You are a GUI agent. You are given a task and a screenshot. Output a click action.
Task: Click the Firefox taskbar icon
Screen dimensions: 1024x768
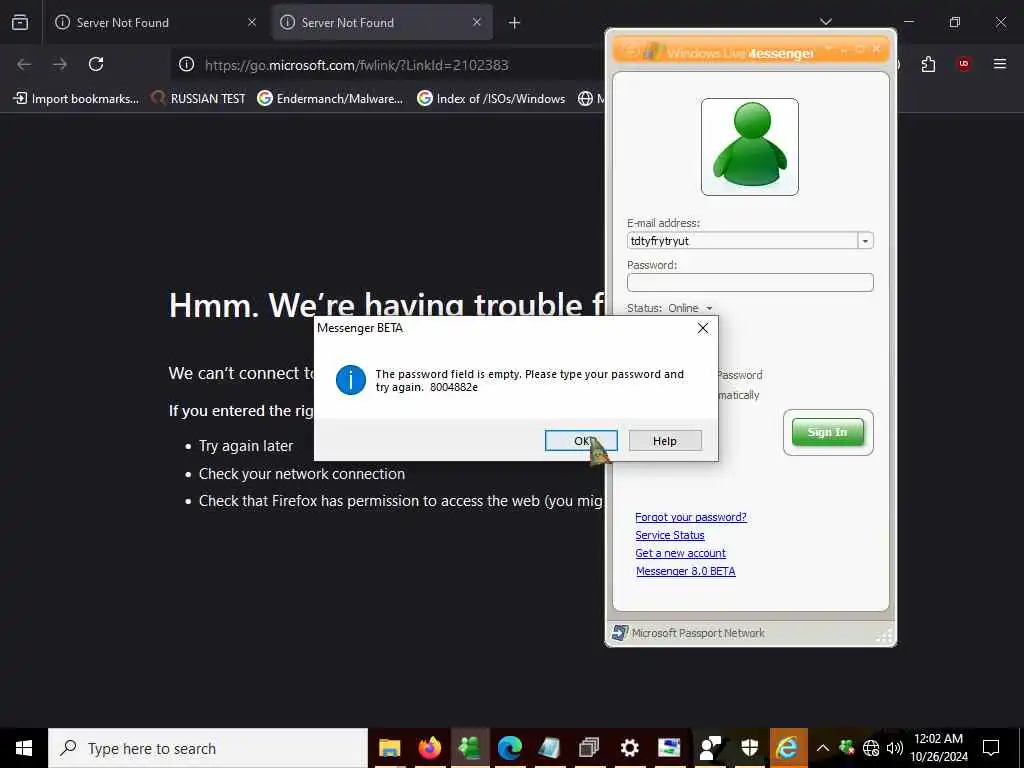[430, 748]
